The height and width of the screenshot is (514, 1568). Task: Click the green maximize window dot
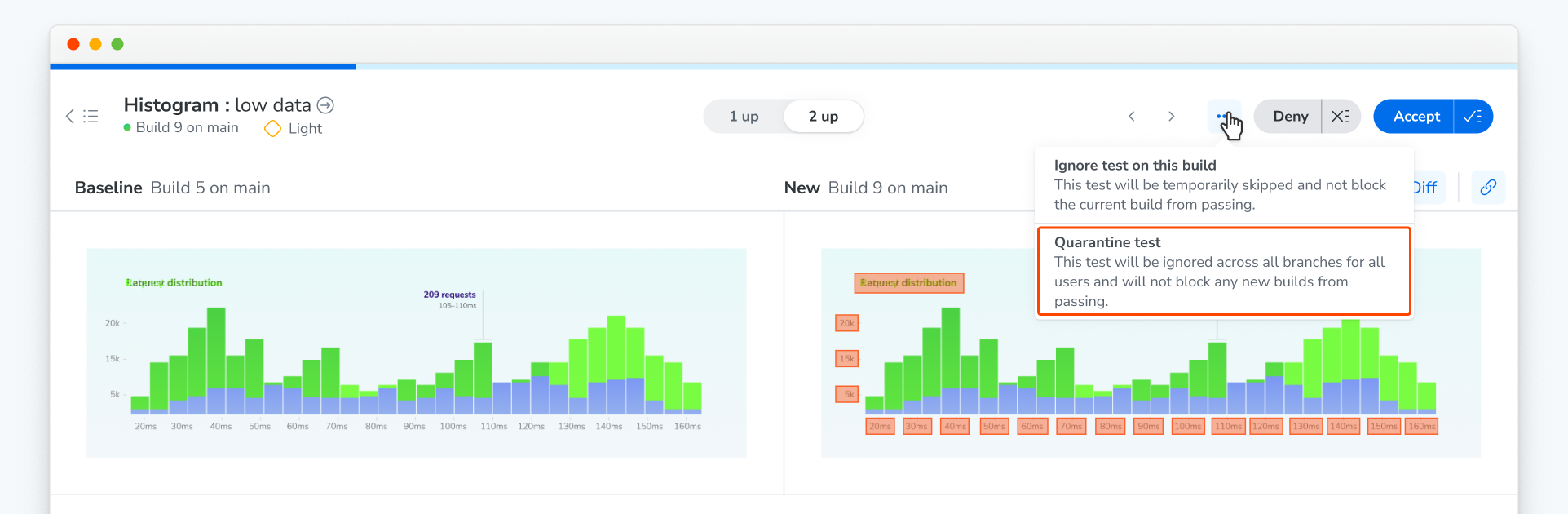[117, 44]
